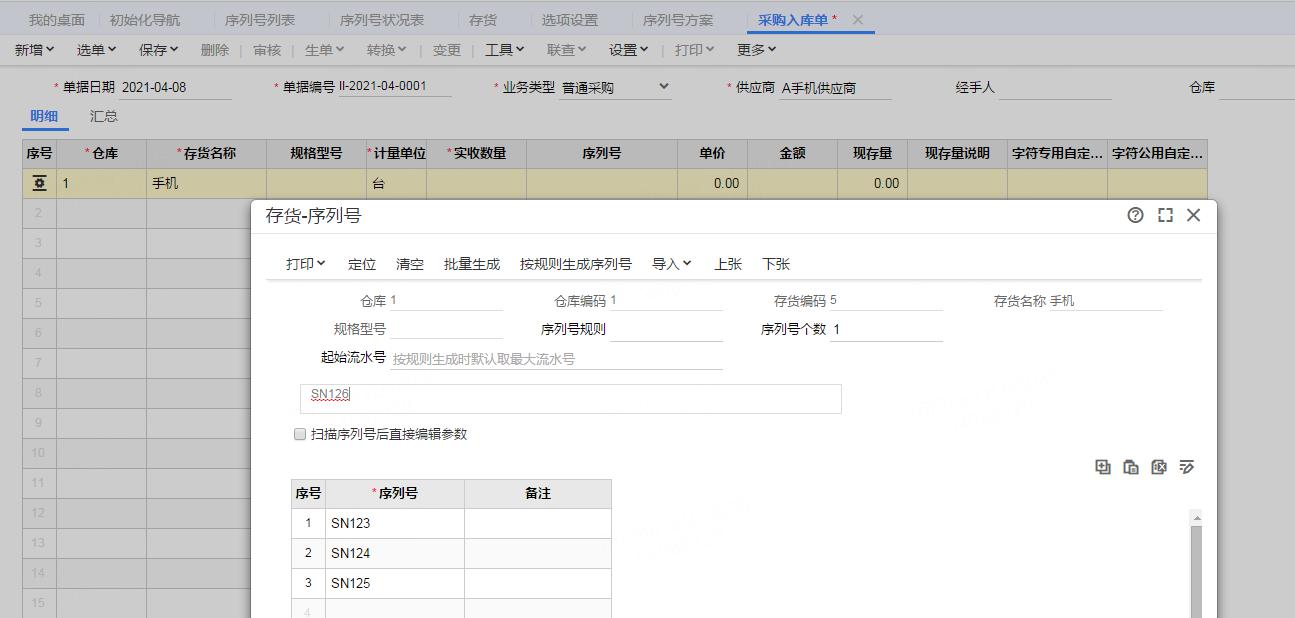Close the 采购入库单 tab with its X icon
Viewport: 1295px width, 618px height.
point(858,20)
